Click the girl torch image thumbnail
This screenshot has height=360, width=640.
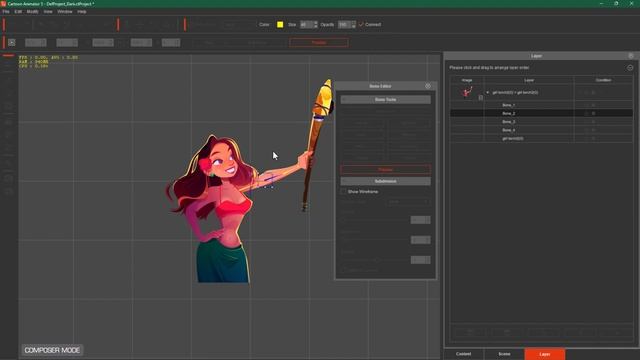point(467,92)
